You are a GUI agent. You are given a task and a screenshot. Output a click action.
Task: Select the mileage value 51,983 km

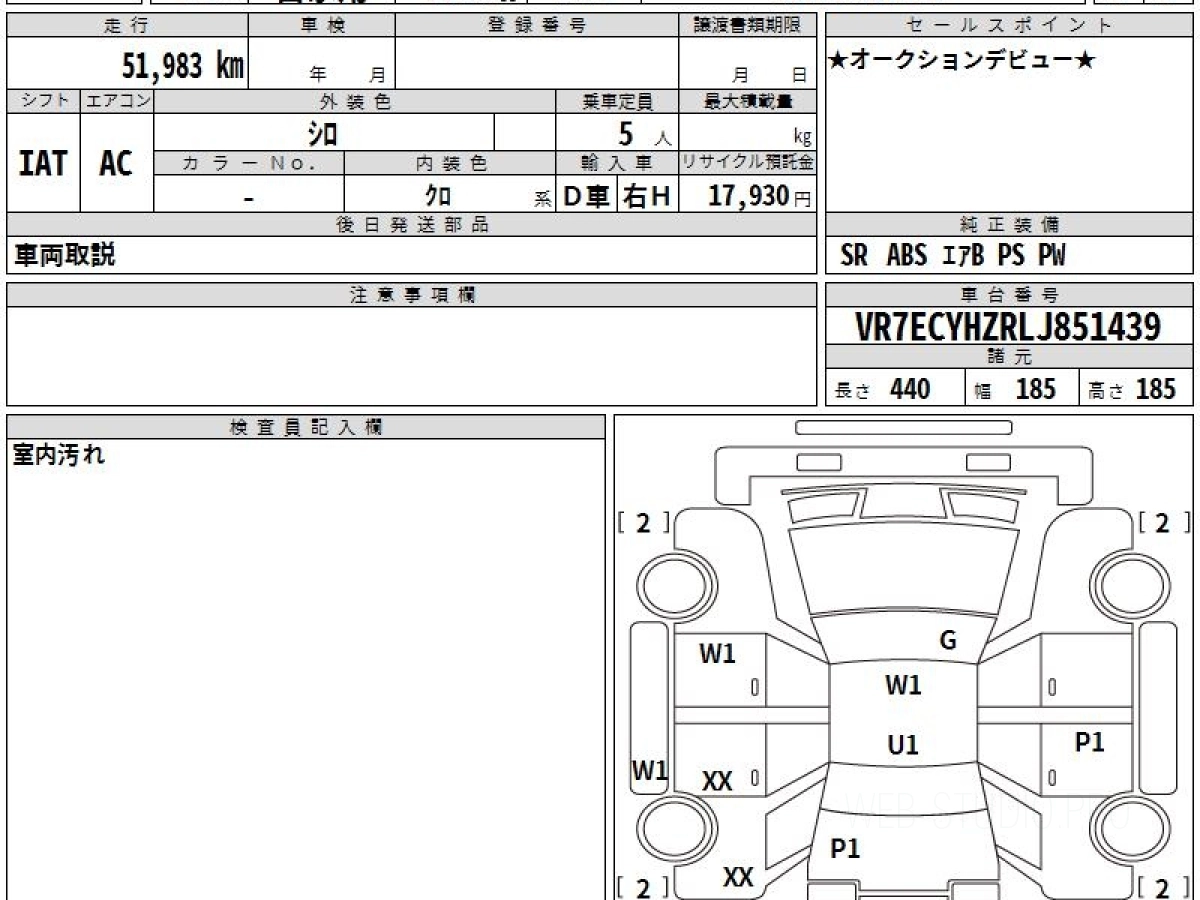pyautogui.click(x=183, y=66)
